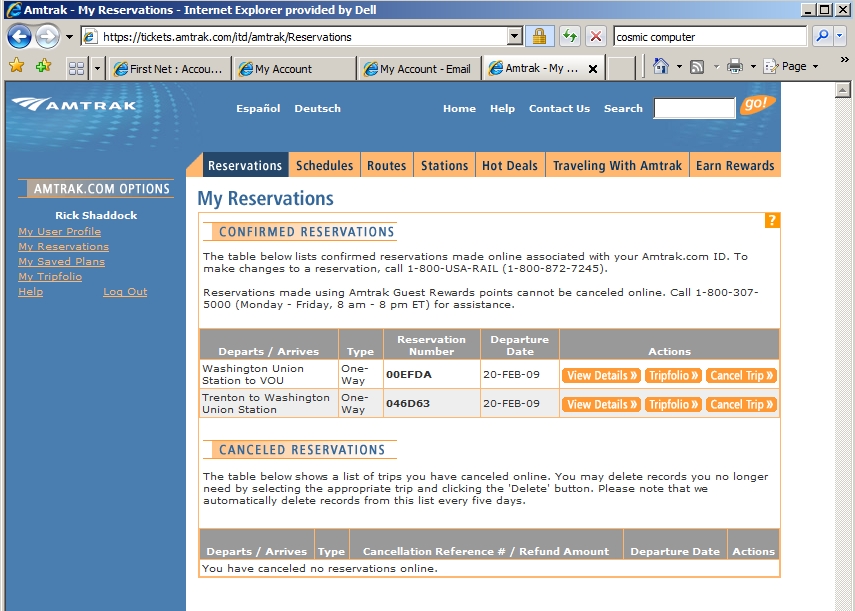This screenshot has height=611, width=855.
Task: Open the Print options dropdown arrow
Action: tap(753, 66)
